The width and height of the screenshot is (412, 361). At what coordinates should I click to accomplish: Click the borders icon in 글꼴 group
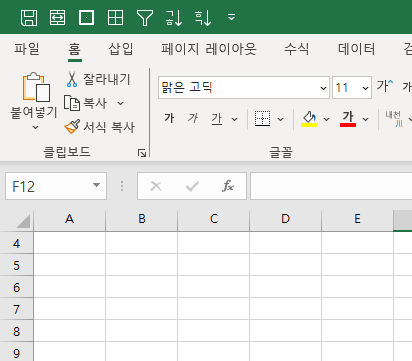262,119
